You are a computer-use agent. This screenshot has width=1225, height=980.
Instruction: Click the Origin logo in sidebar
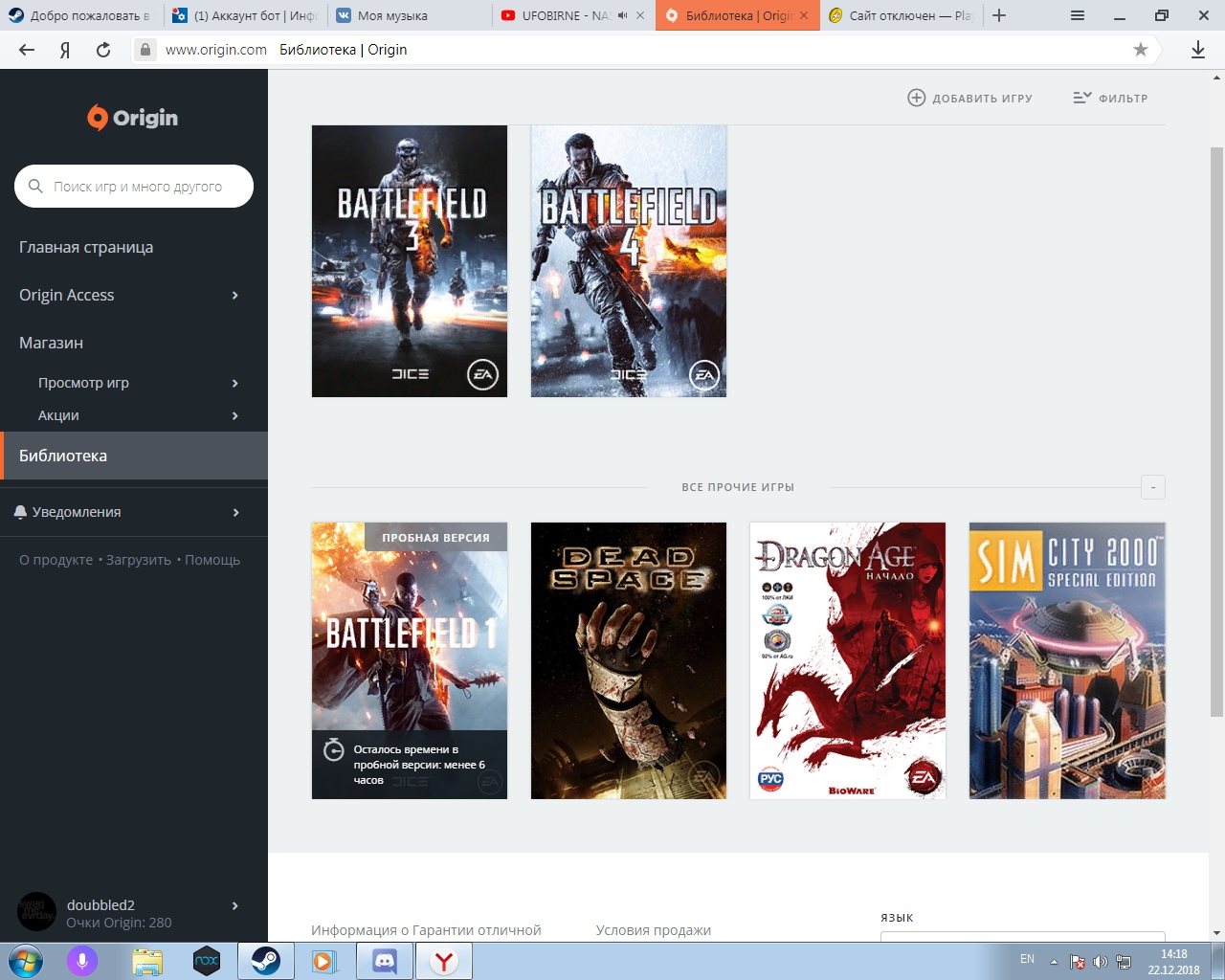point(133,118)
